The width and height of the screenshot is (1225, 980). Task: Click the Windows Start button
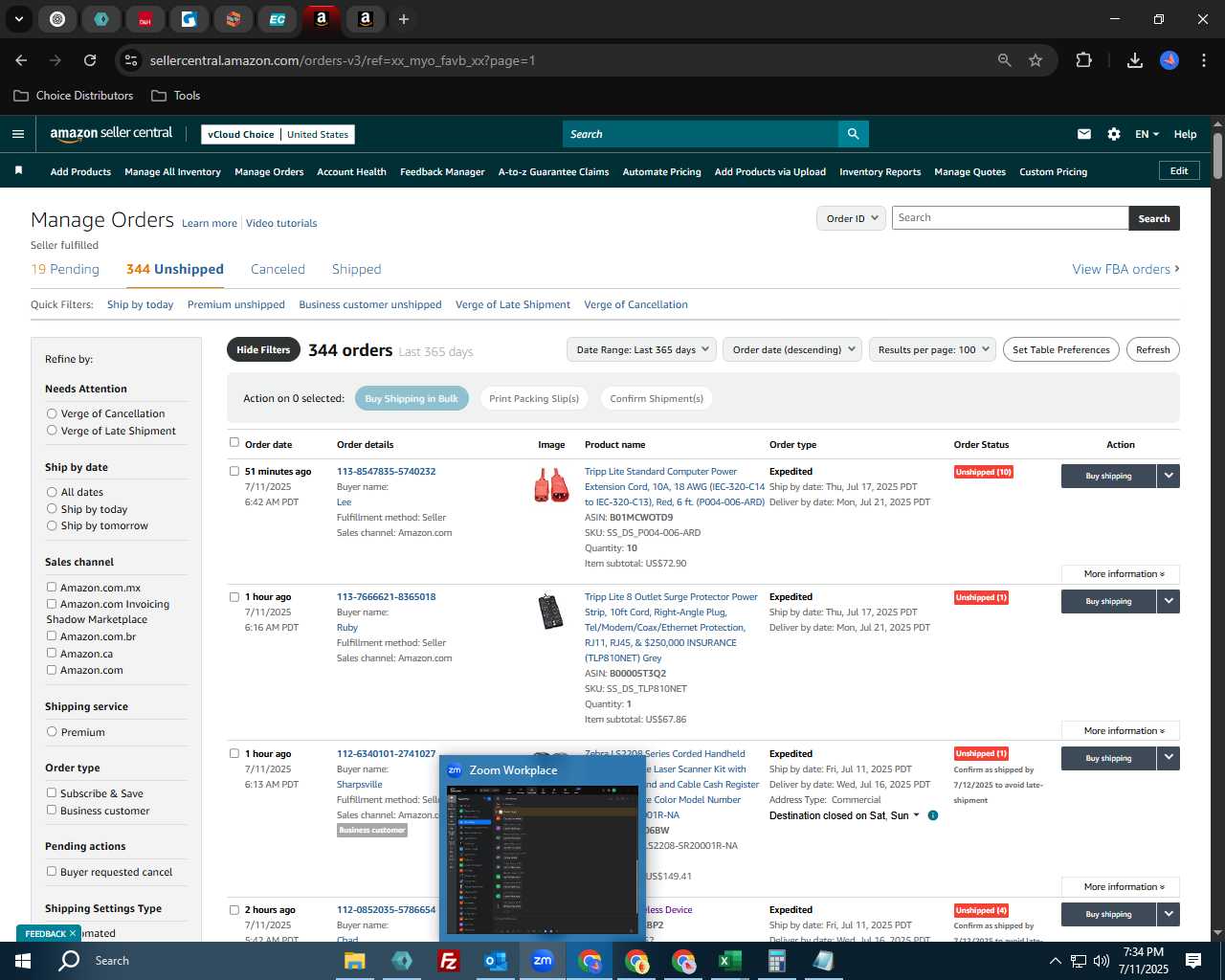click(x=23, y=961)
